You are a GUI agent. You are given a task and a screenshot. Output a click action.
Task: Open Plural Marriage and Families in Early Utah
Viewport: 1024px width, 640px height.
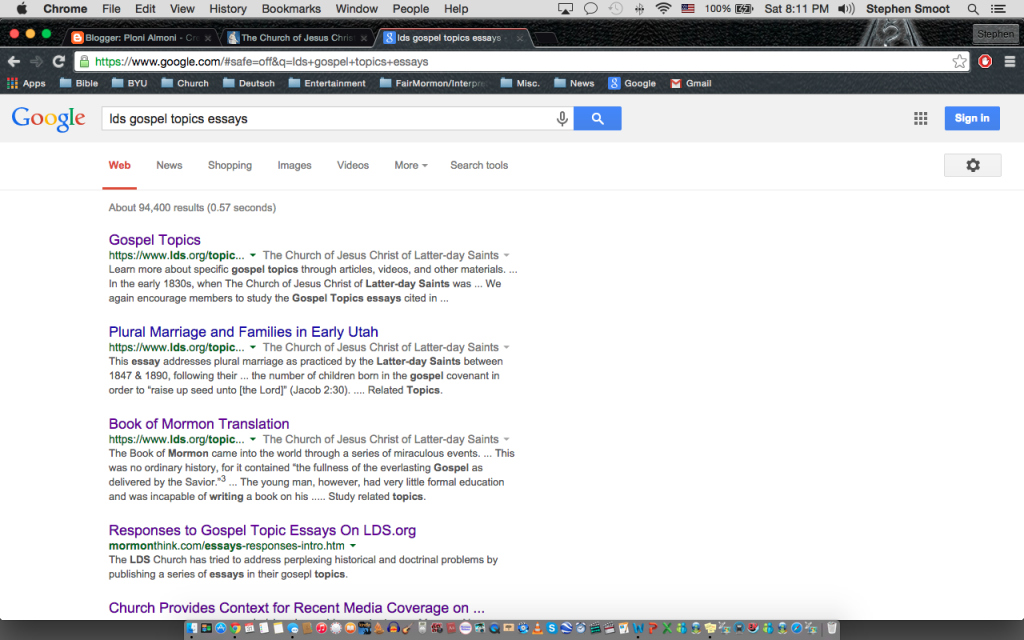(244, 332)
